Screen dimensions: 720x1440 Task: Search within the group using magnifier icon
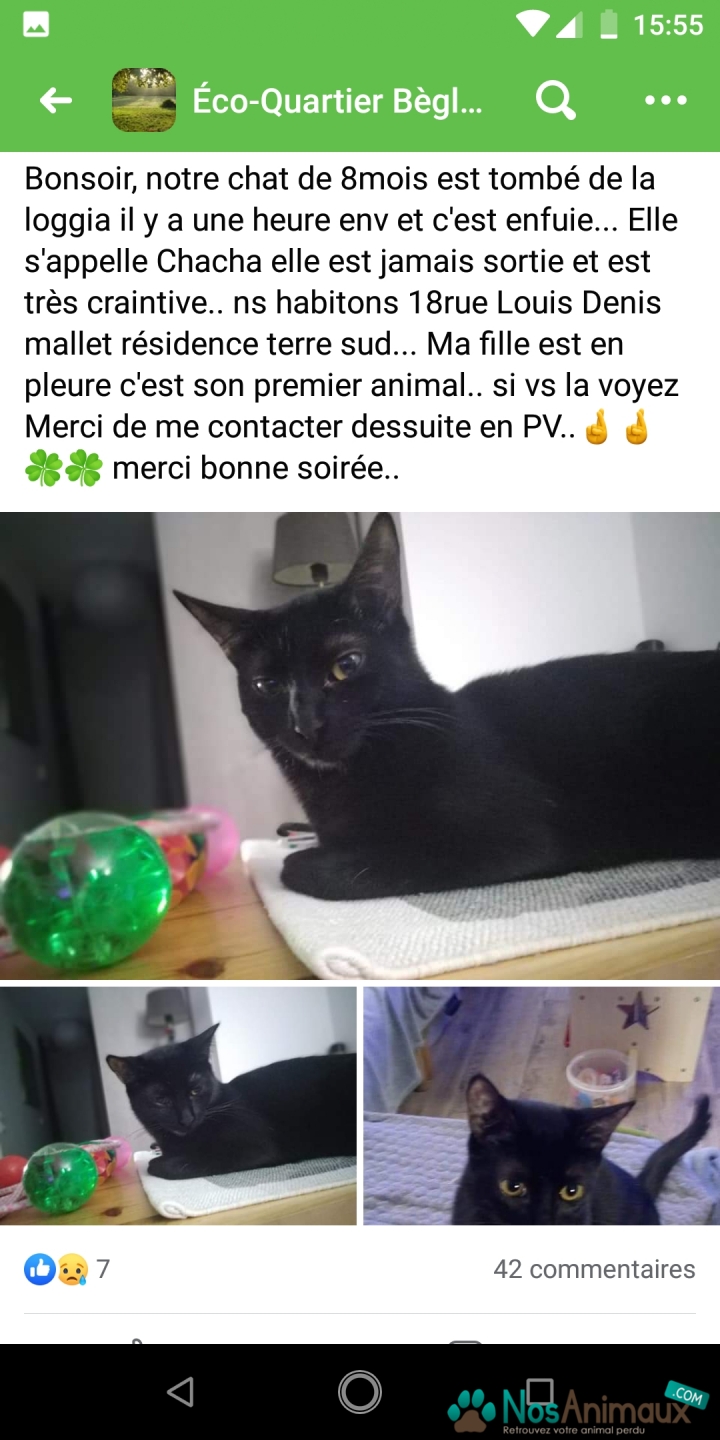coord(555,100)
